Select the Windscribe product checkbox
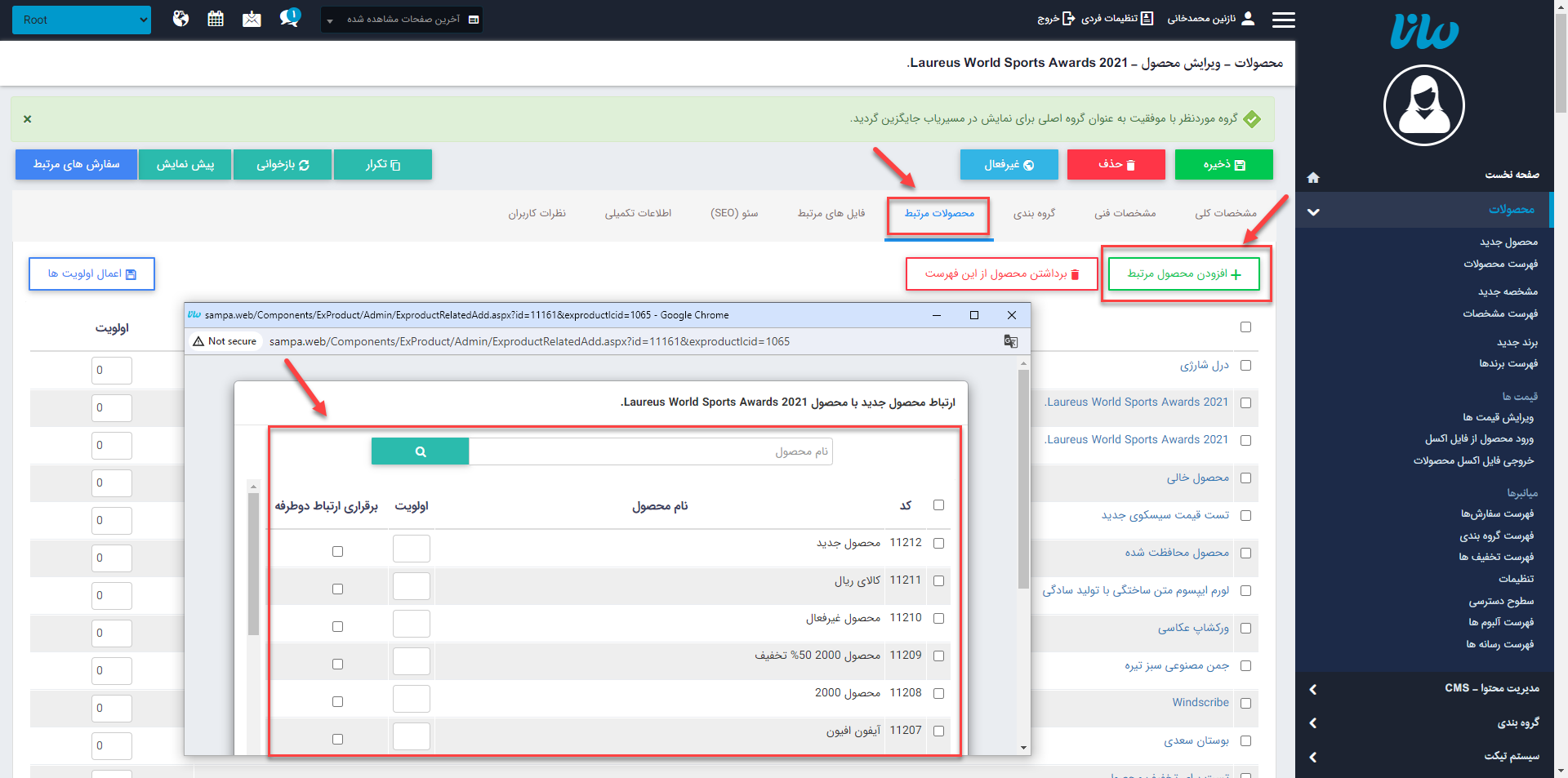Screen dimensions: 1568x778 [x=1245, y=703]
